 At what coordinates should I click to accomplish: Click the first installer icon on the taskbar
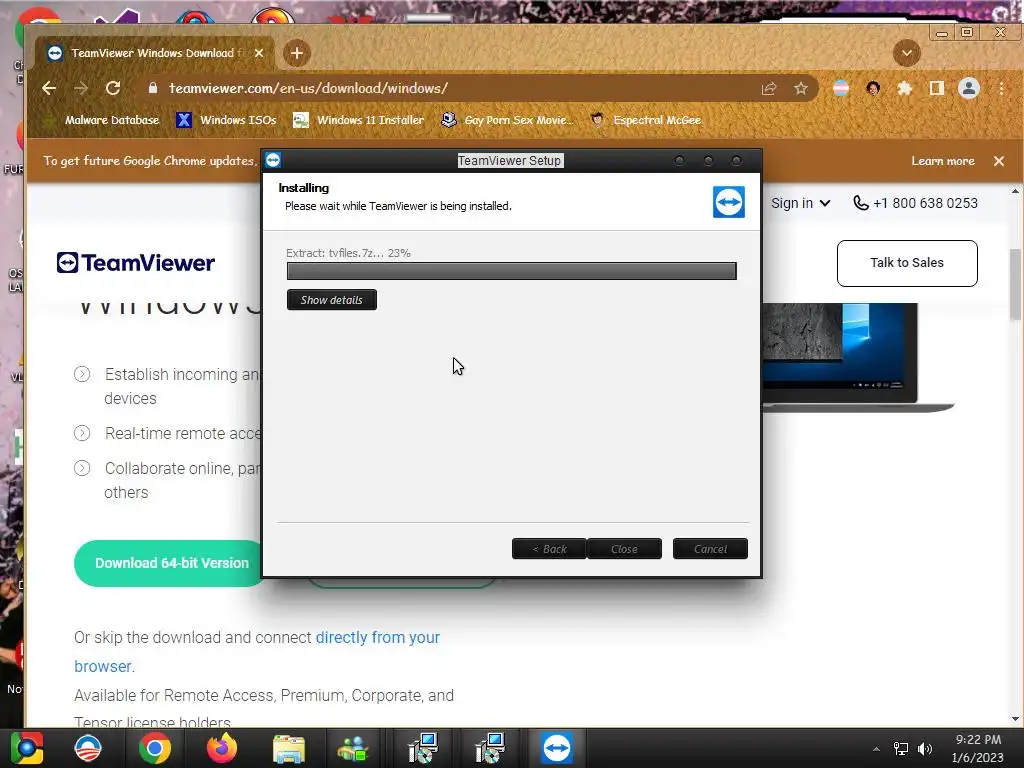pos(423,748)
